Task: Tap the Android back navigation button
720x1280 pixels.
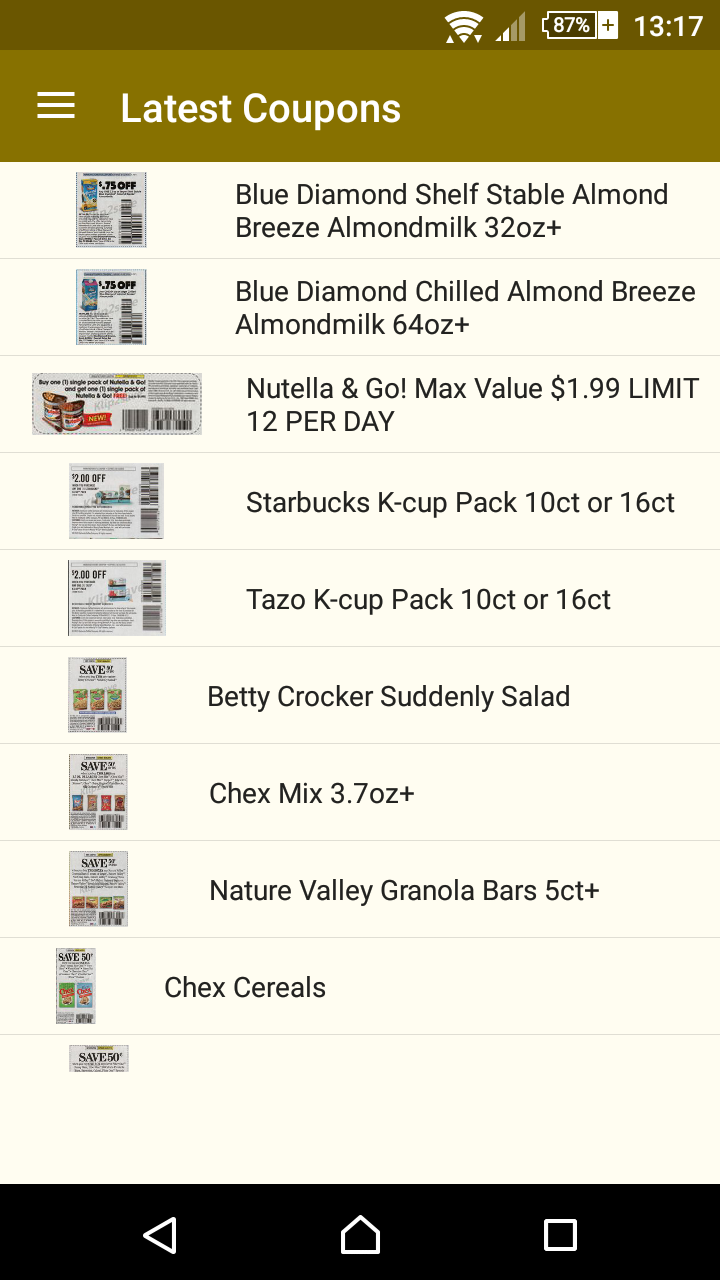Action: (160, 1235)
